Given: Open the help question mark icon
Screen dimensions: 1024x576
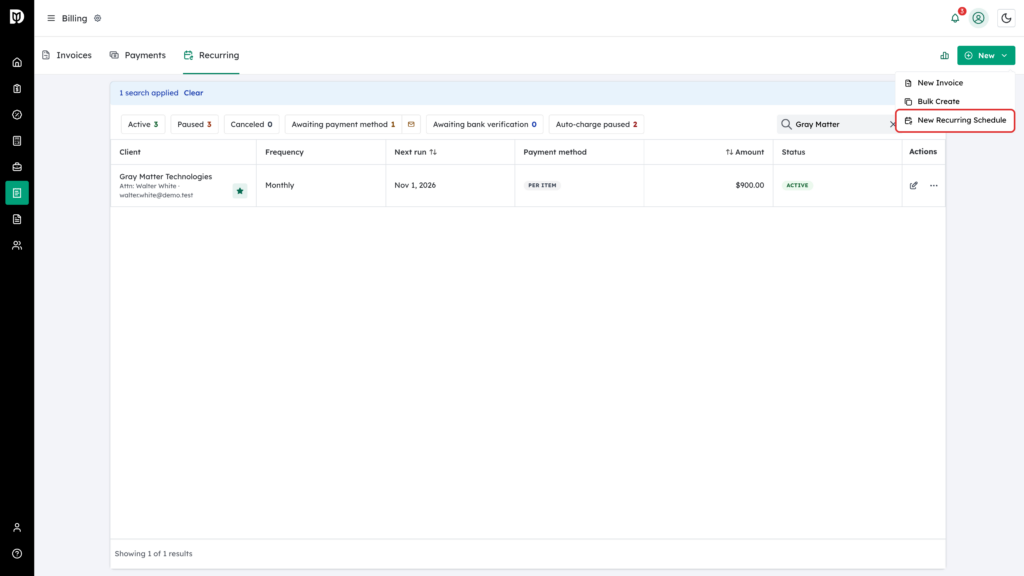Looking at the screenshot, I should click(x=17, y=554).
